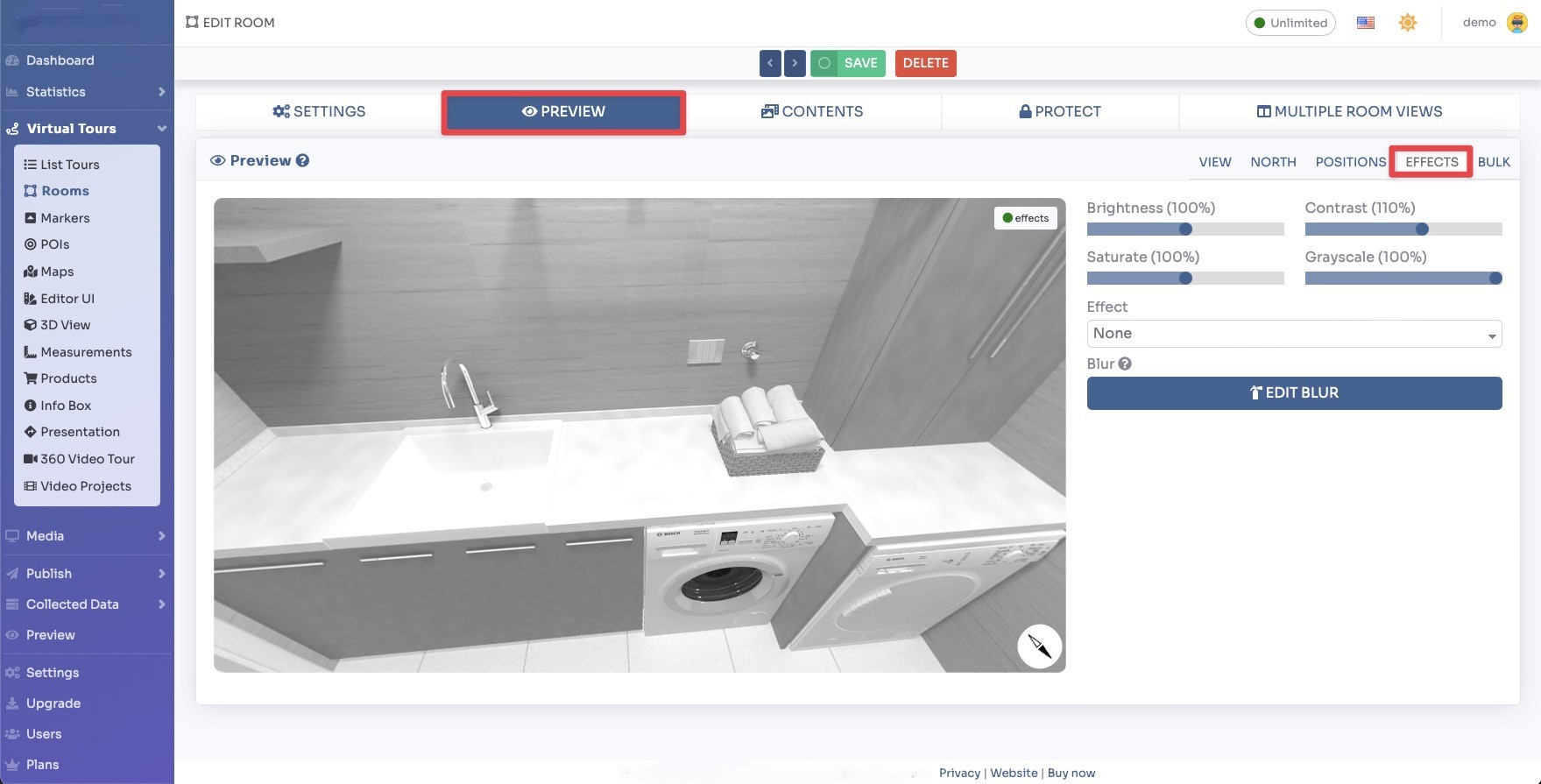Click the green SAVE button
The width and height of the screenshot is (1541, 784).
click(x=848, y=63)
